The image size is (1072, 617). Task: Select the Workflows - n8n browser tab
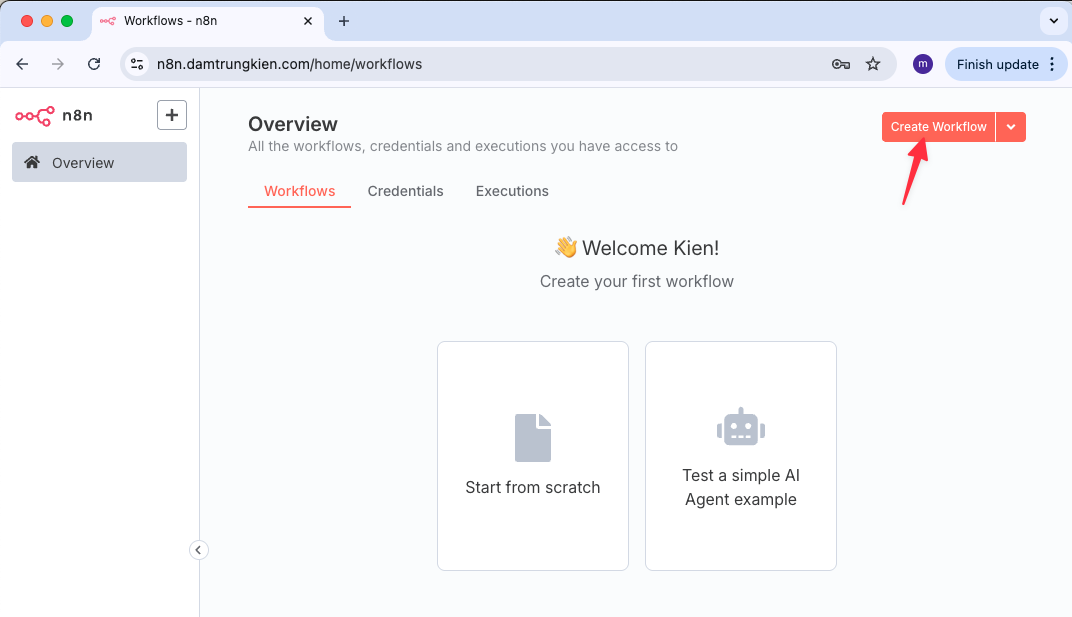[x=208, y=21]
